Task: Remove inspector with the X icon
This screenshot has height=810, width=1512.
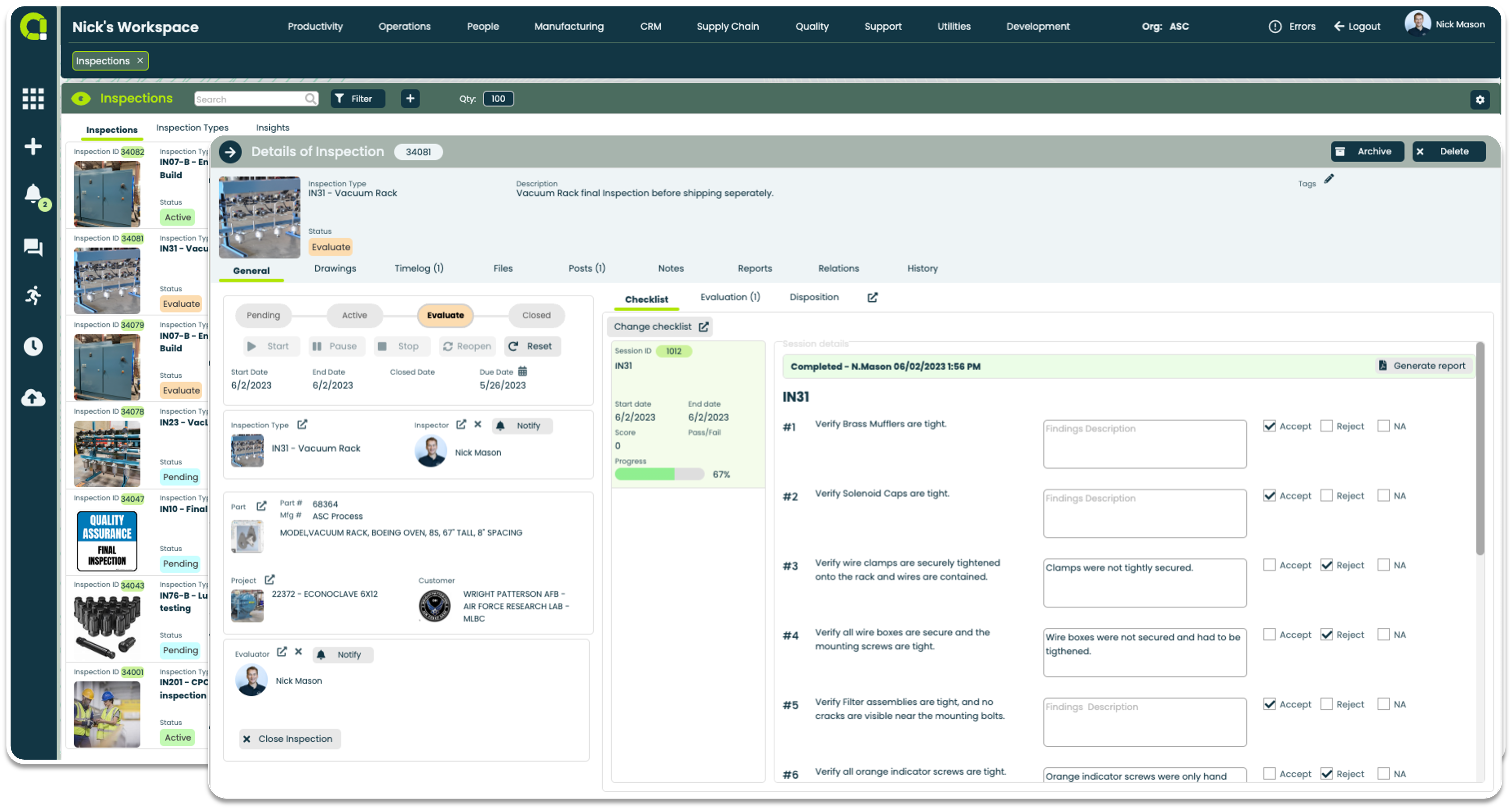Action: 478,425
